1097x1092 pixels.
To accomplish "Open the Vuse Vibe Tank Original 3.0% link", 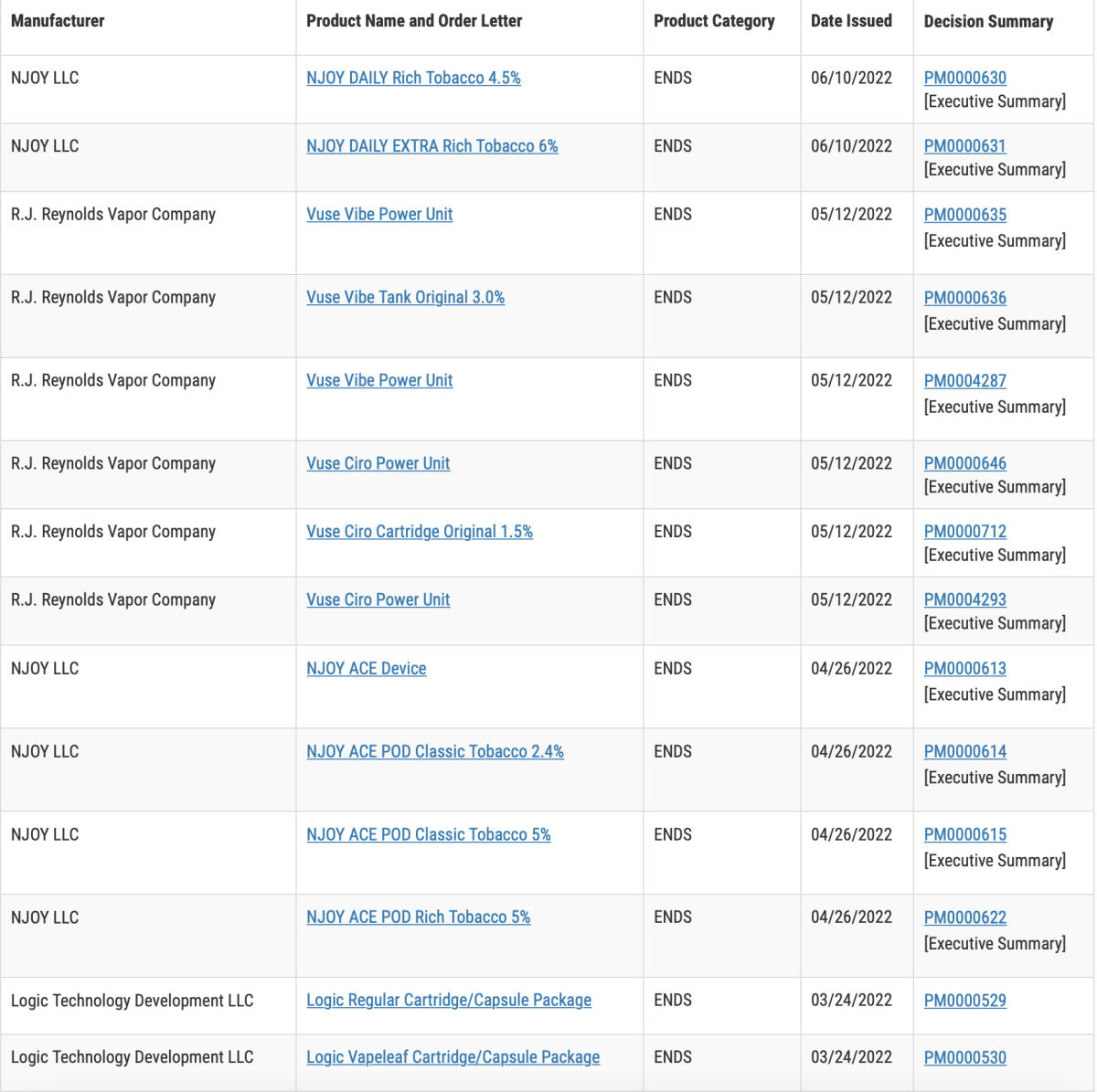I will (x=406, y=298).
